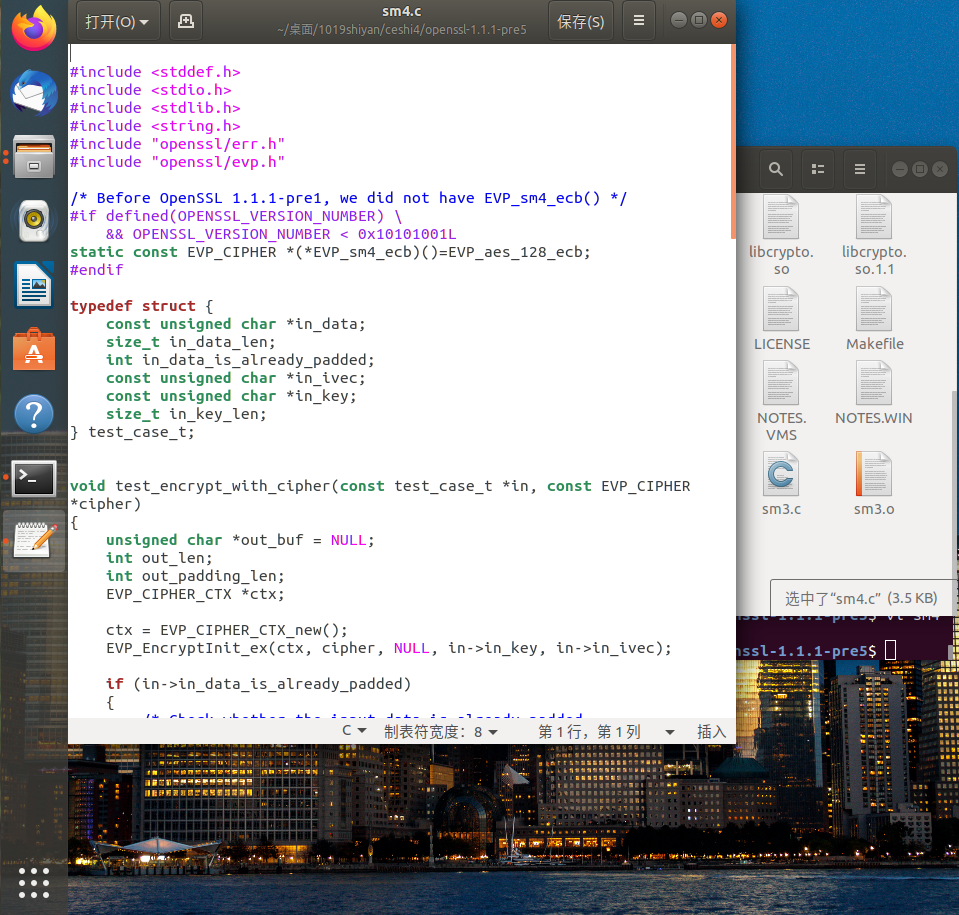
Task: Click the 保存(S) save button
Action: (580, 21)
